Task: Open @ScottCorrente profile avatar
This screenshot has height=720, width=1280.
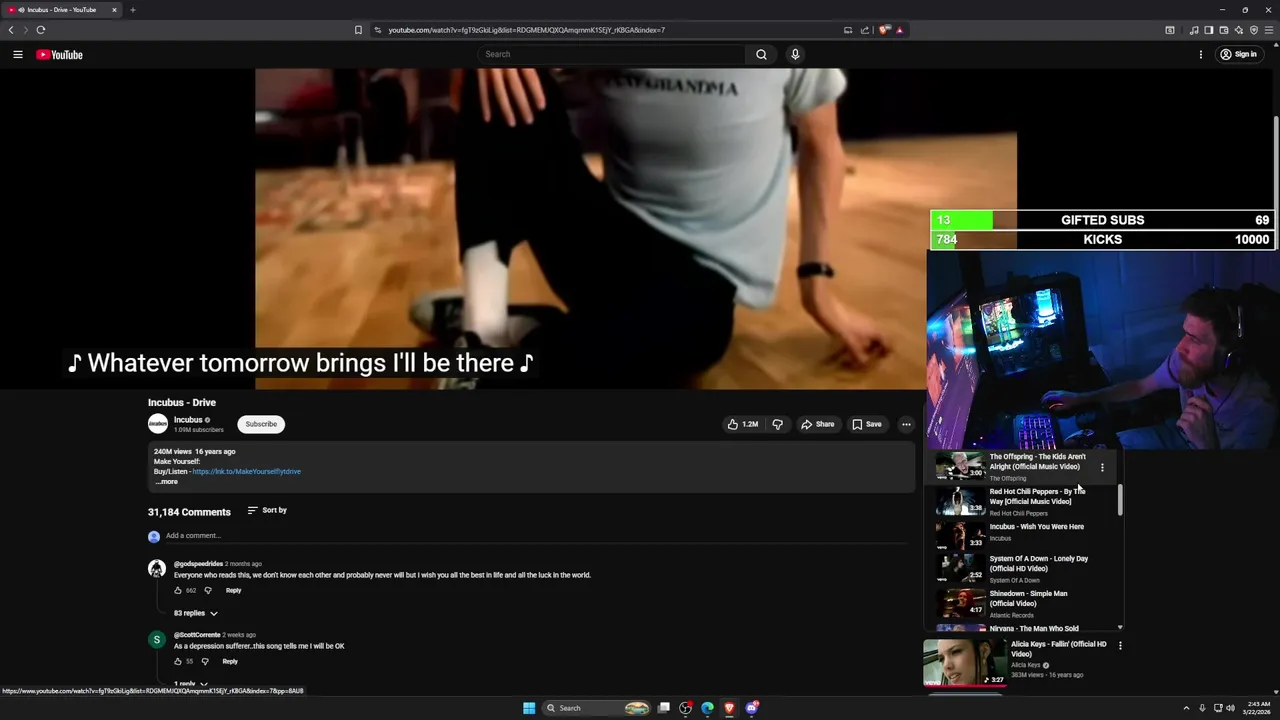Action: (157, 640)
